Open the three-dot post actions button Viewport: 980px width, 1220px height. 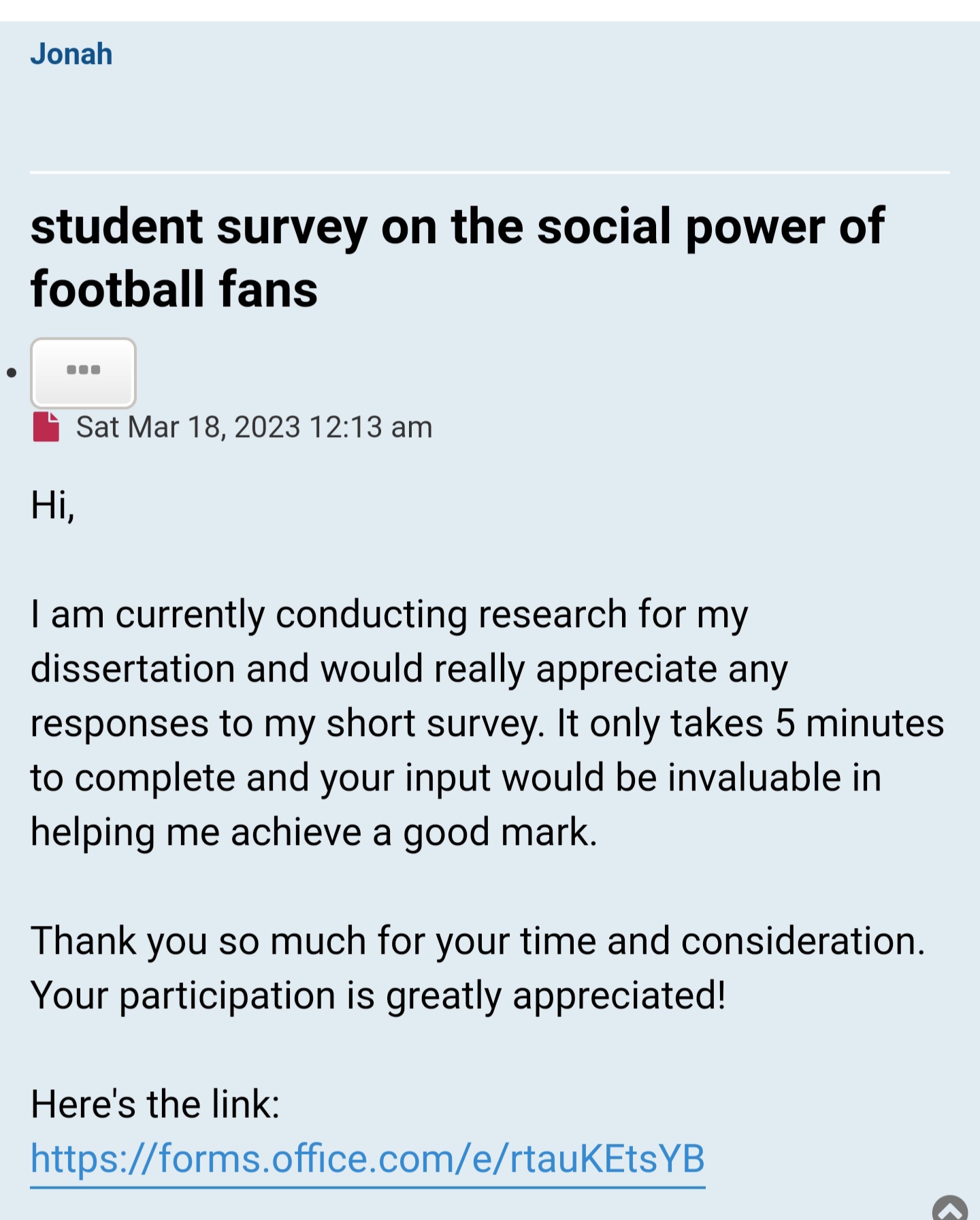click(x=83, y=373)
